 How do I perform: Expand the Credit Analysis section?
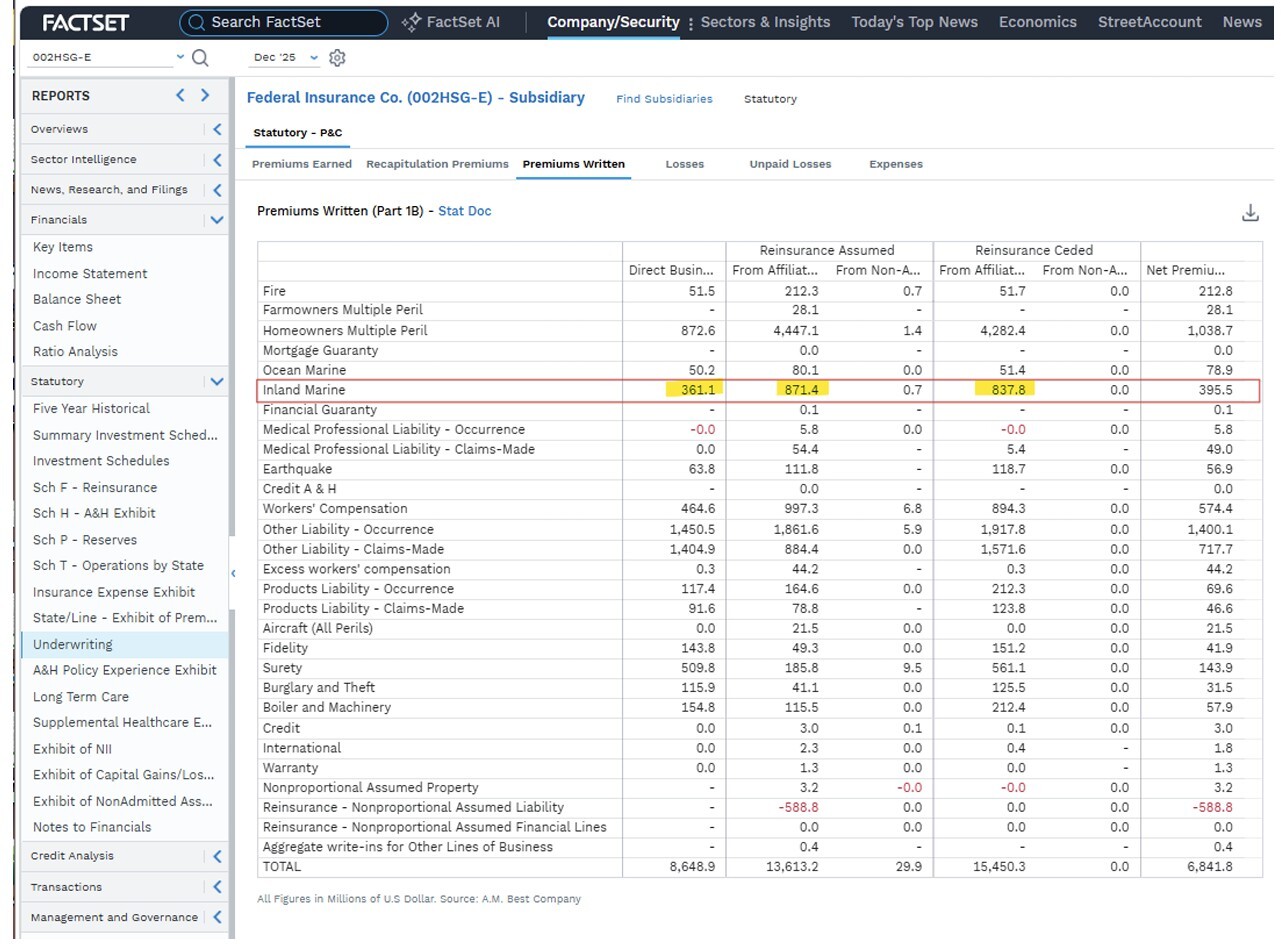pos(217,856)
